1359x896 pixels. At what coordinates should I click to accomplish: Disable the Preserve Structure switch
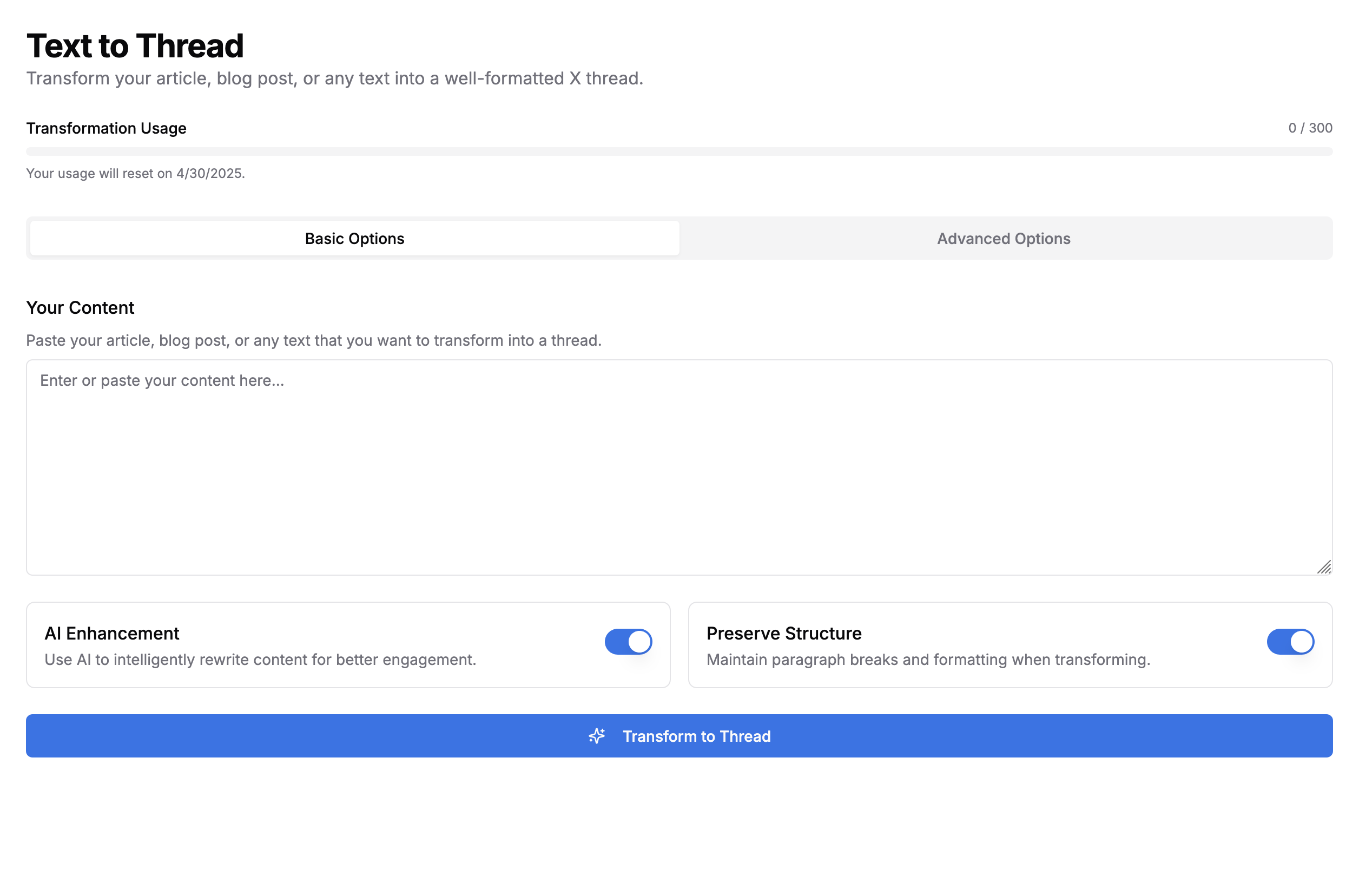[1289, 641]
